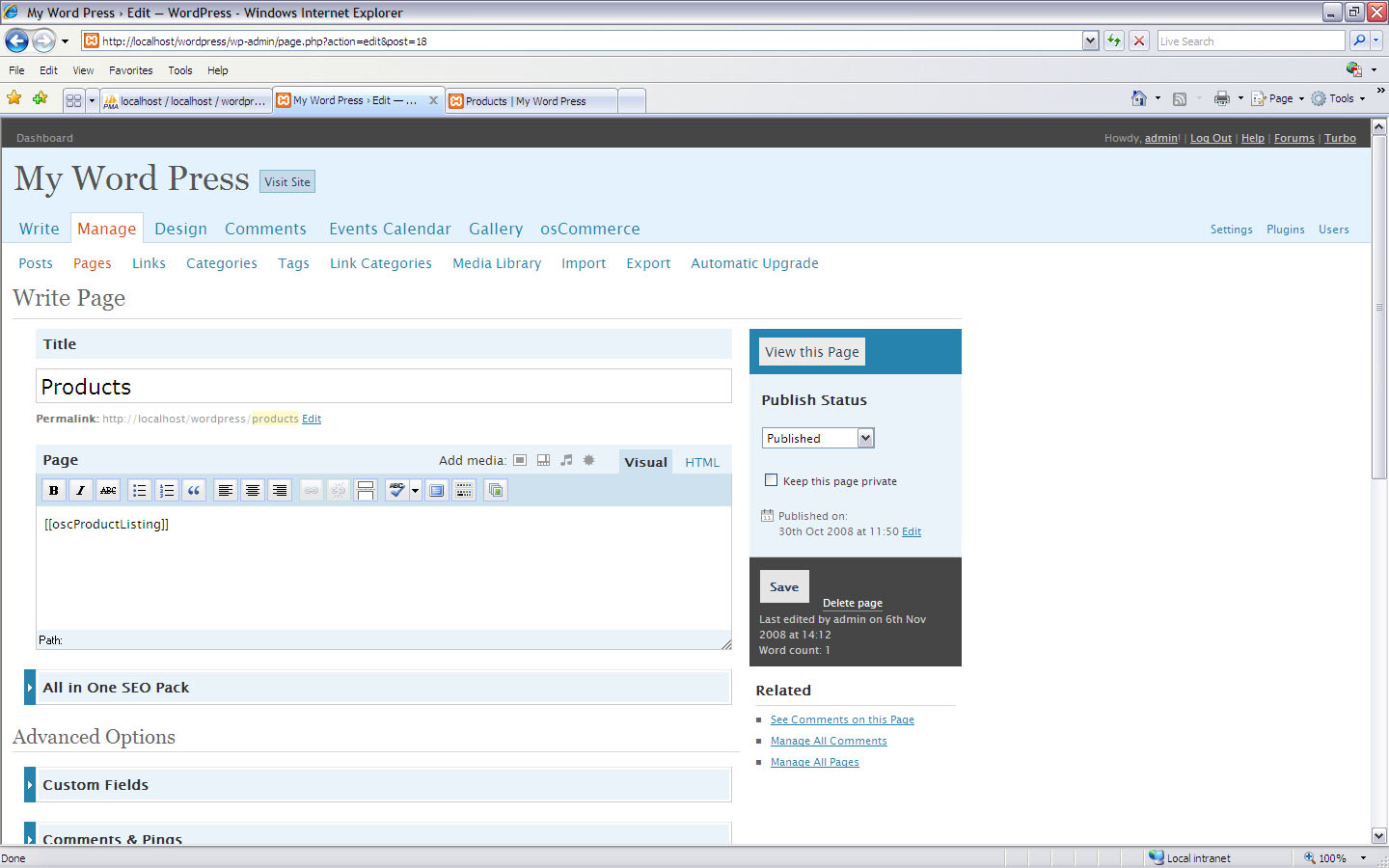This screenshot has width=1389, height=868.
Task: Click View this Page button
Action: click(812, 352)
